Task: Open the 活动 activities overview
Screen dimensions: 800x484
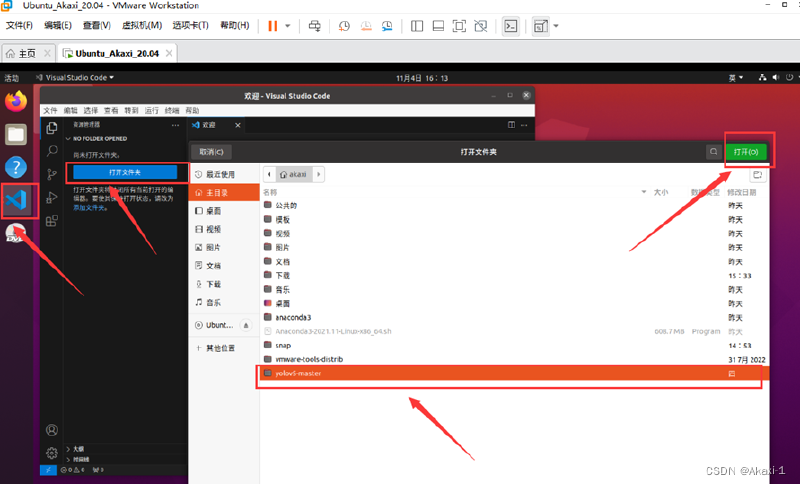Action: coord(12,78)
